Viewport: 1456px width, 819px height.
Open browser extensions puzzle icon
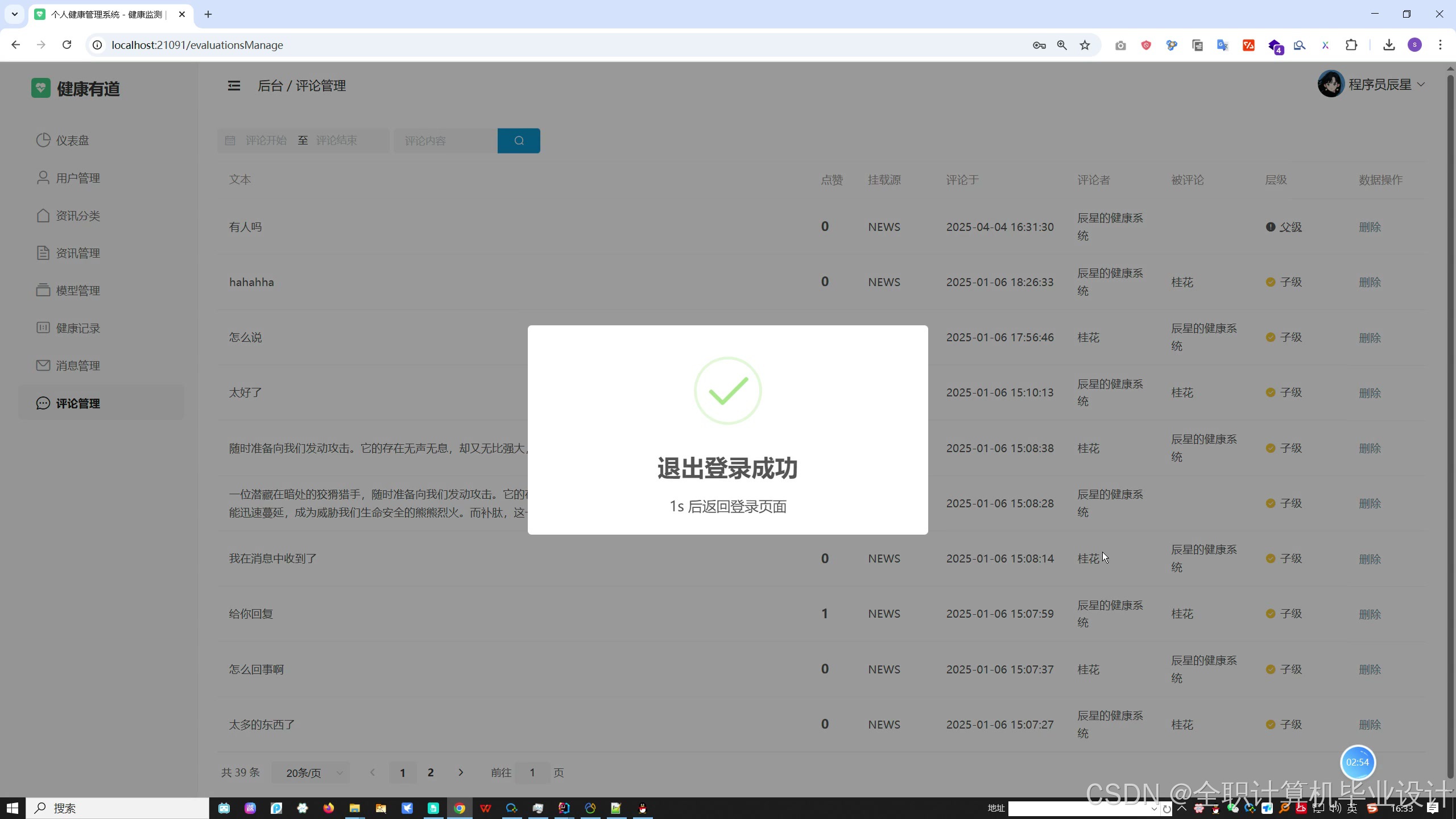point(1351,45)
